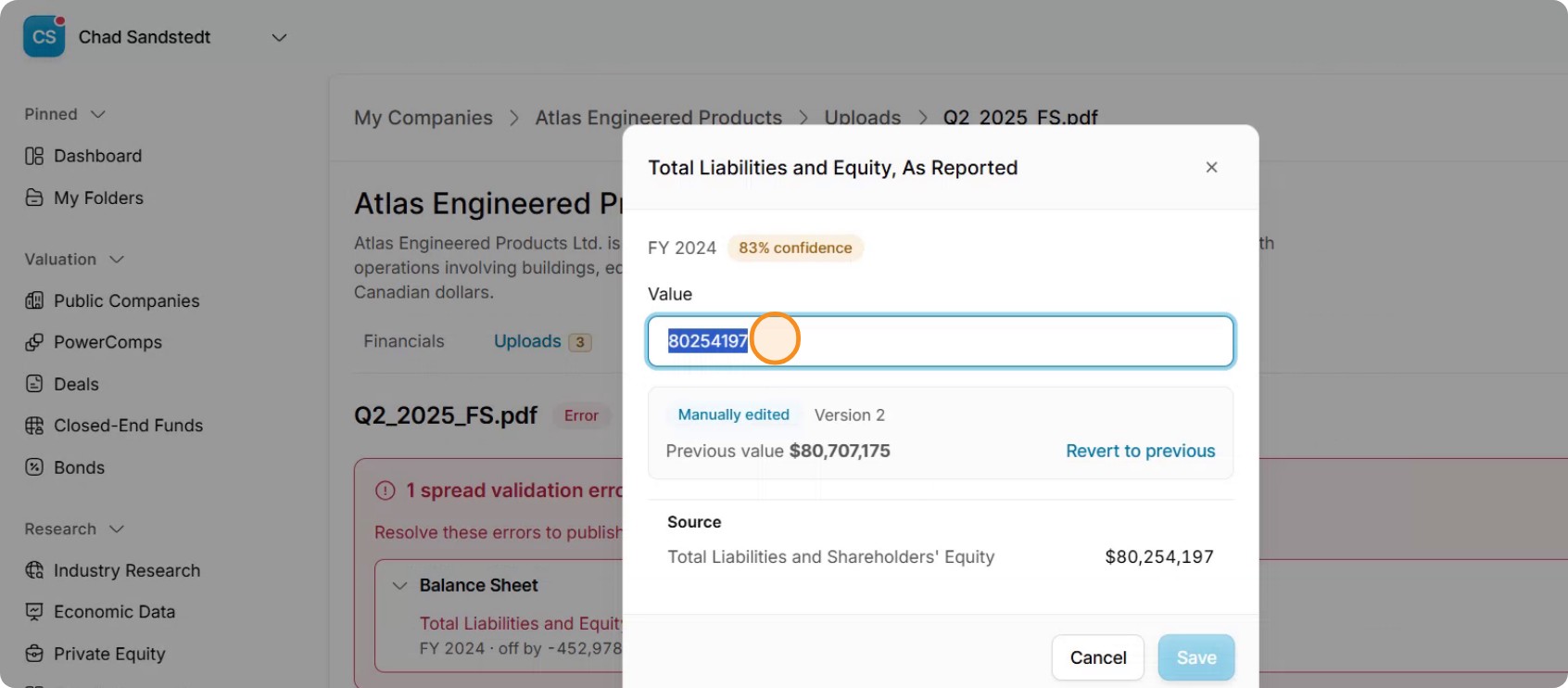This screenshot has width=1568, height=688.
Task: Click the 83% confidence badge
Action: [795, 248]
